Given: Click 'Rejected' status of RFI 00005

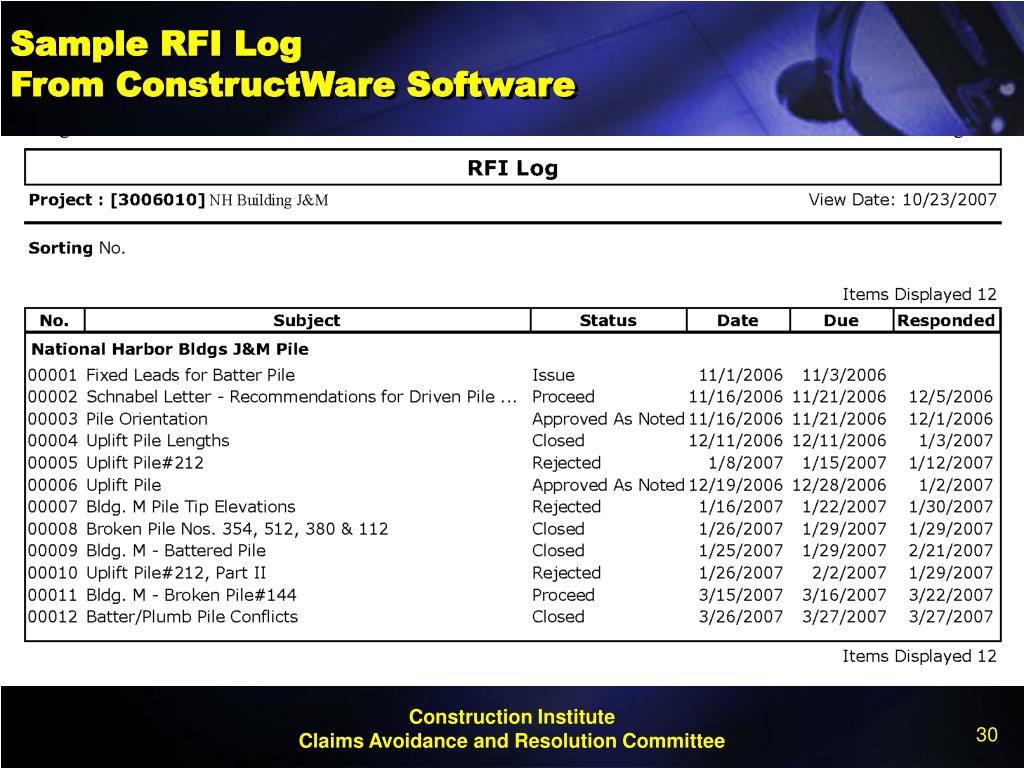Looking at the screenshot, I should point(567,463).
